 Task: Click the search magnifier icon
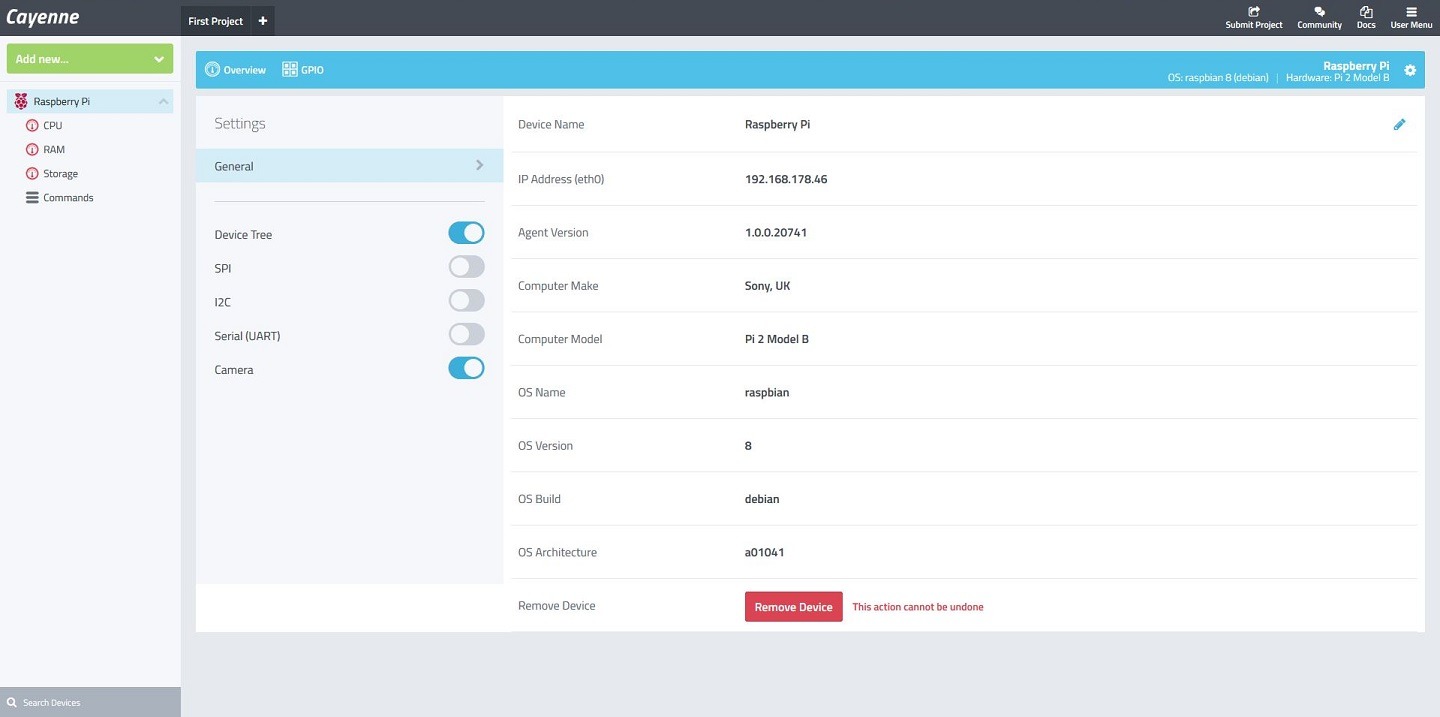point(12,702)
